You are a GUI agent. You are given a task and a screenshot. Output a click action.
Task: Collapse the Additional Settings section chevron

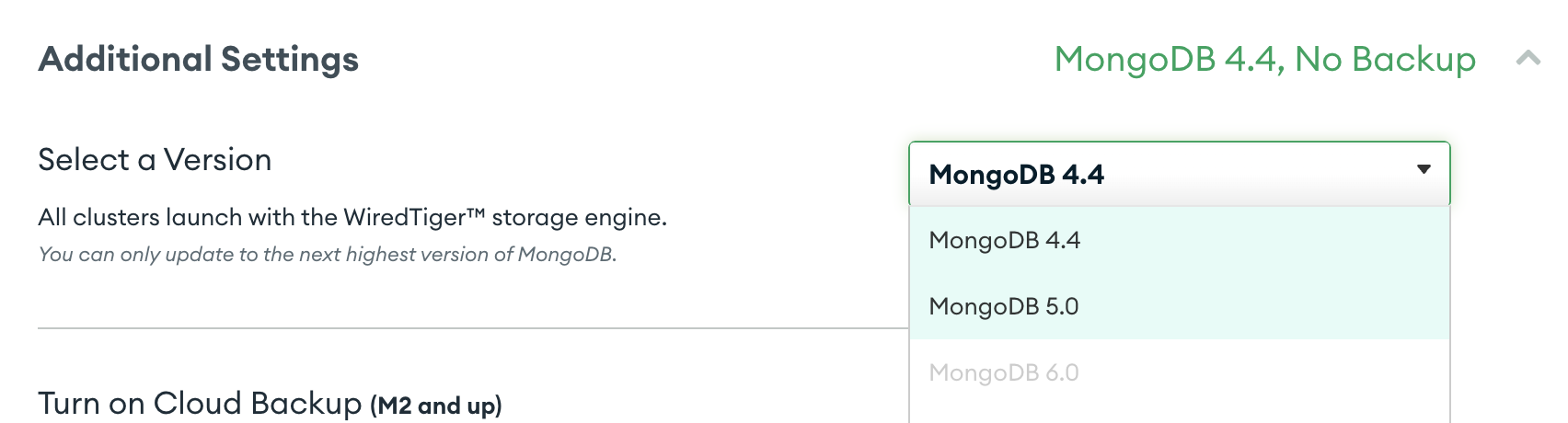coord(1528,59)
